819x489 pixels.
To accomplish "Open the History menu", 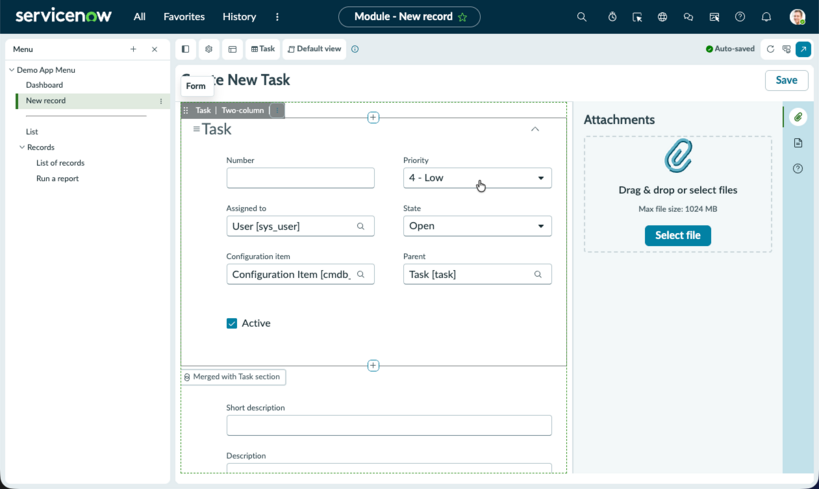I will point(239,17).
